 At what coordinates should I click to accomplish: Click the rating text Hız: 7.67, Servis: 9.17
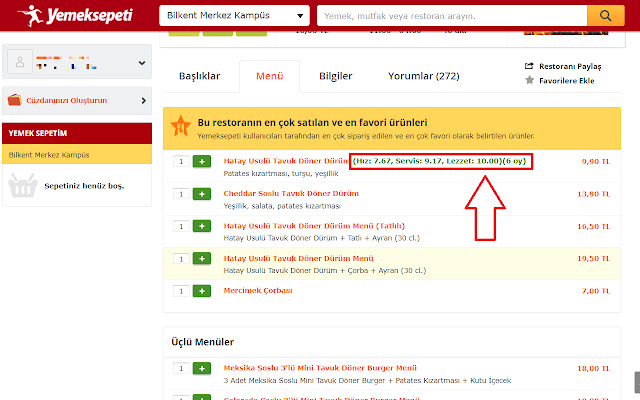pyautogui.click(x=439, y=161)
